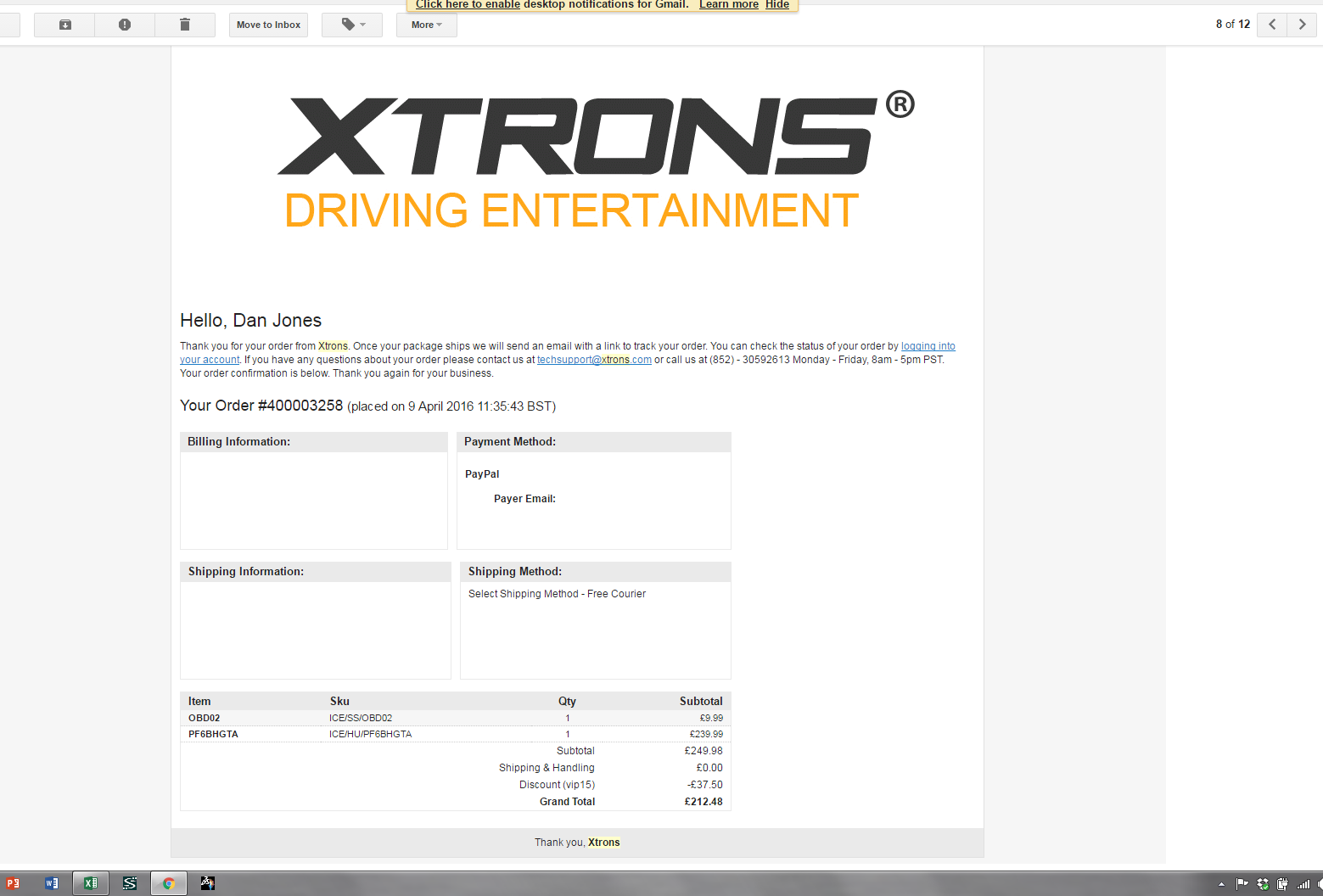
Task: Click the 'Hello, Dan Jones' greeting
Action: point(250,321)
